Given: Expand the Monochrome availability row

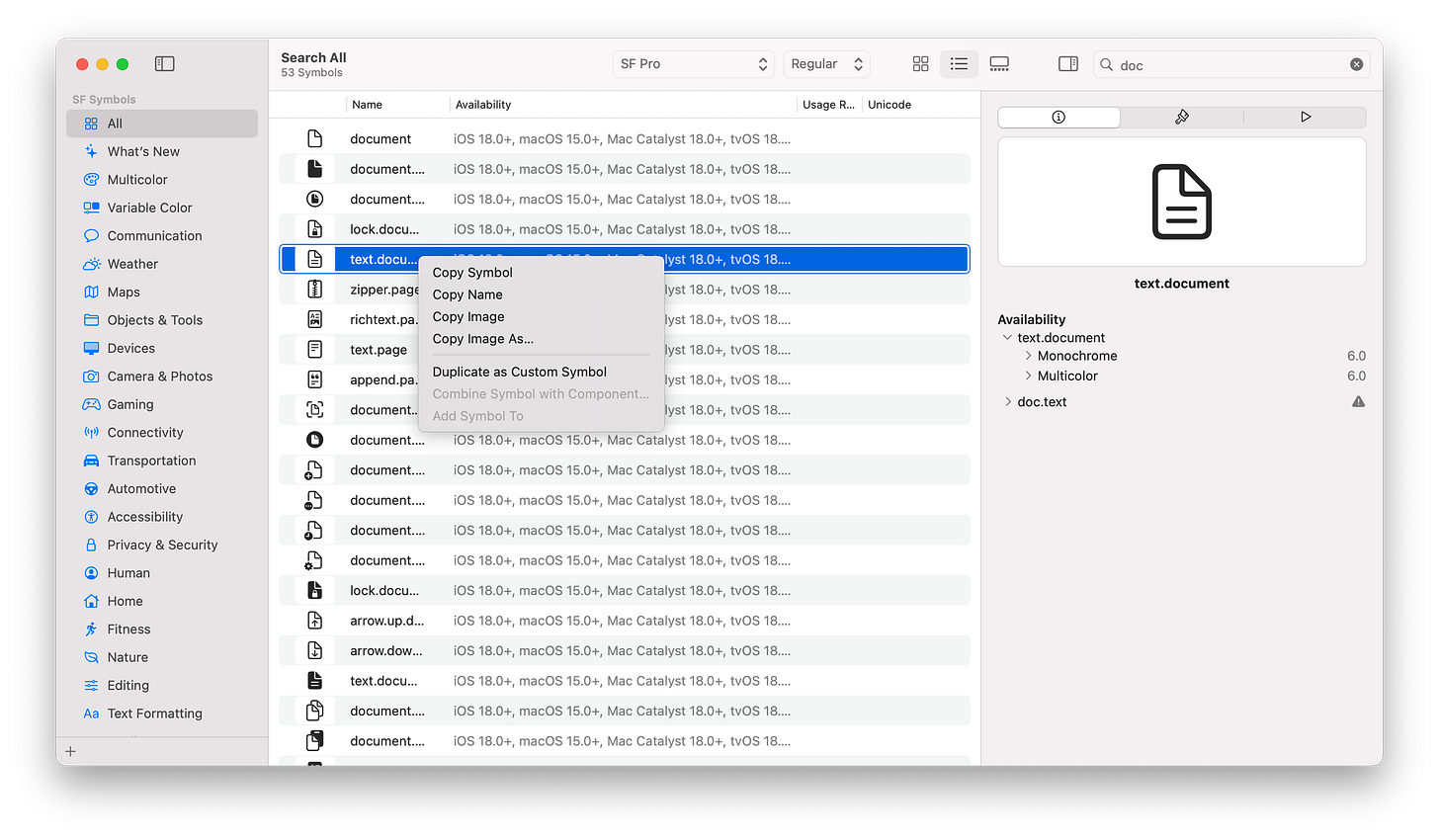Looking at the screenshot, I should pos(1028,356).
